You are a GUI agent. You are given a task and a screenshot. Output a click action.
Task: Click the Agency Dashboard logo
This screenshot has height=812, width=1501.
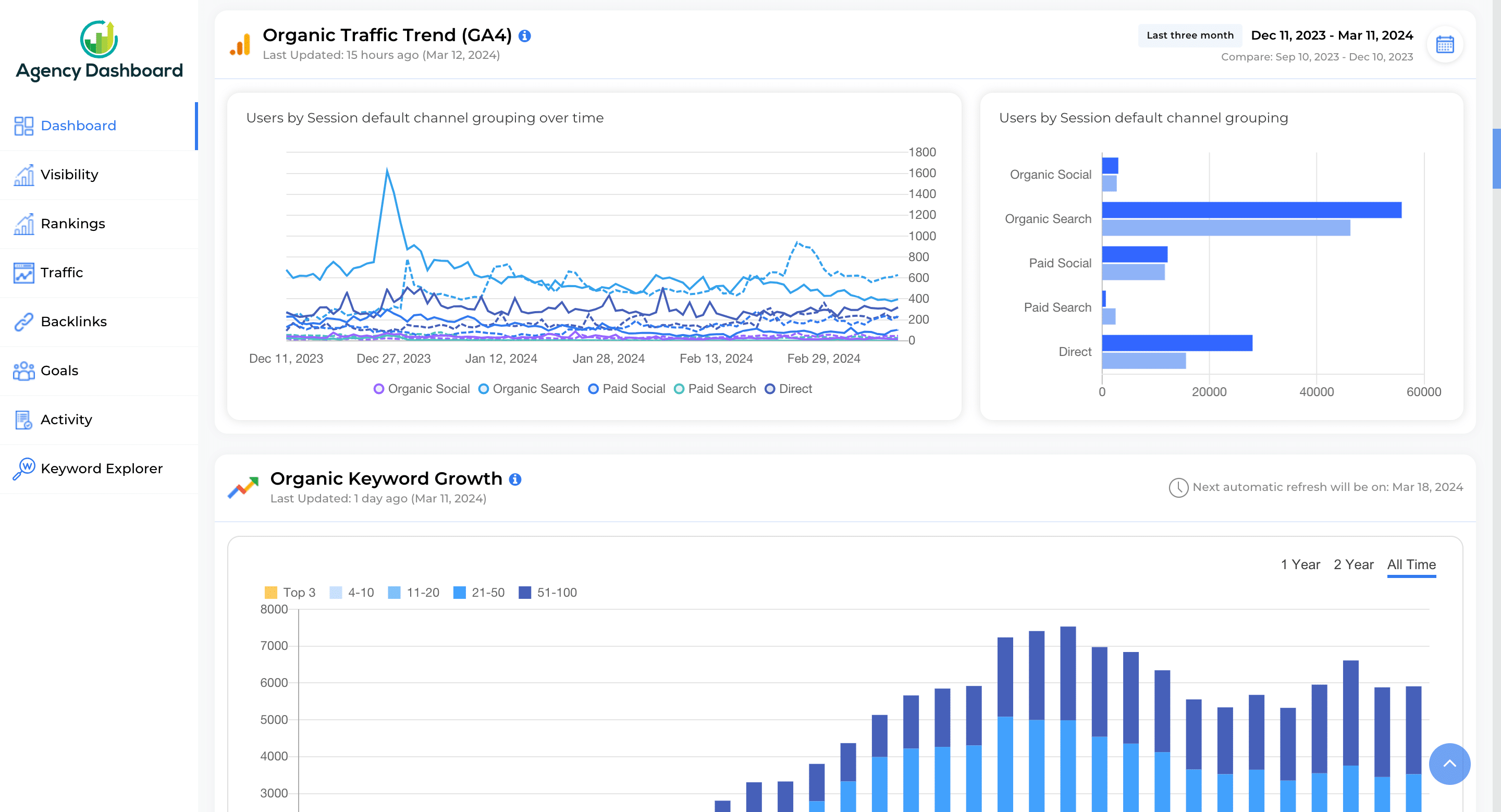pos(99,51)
